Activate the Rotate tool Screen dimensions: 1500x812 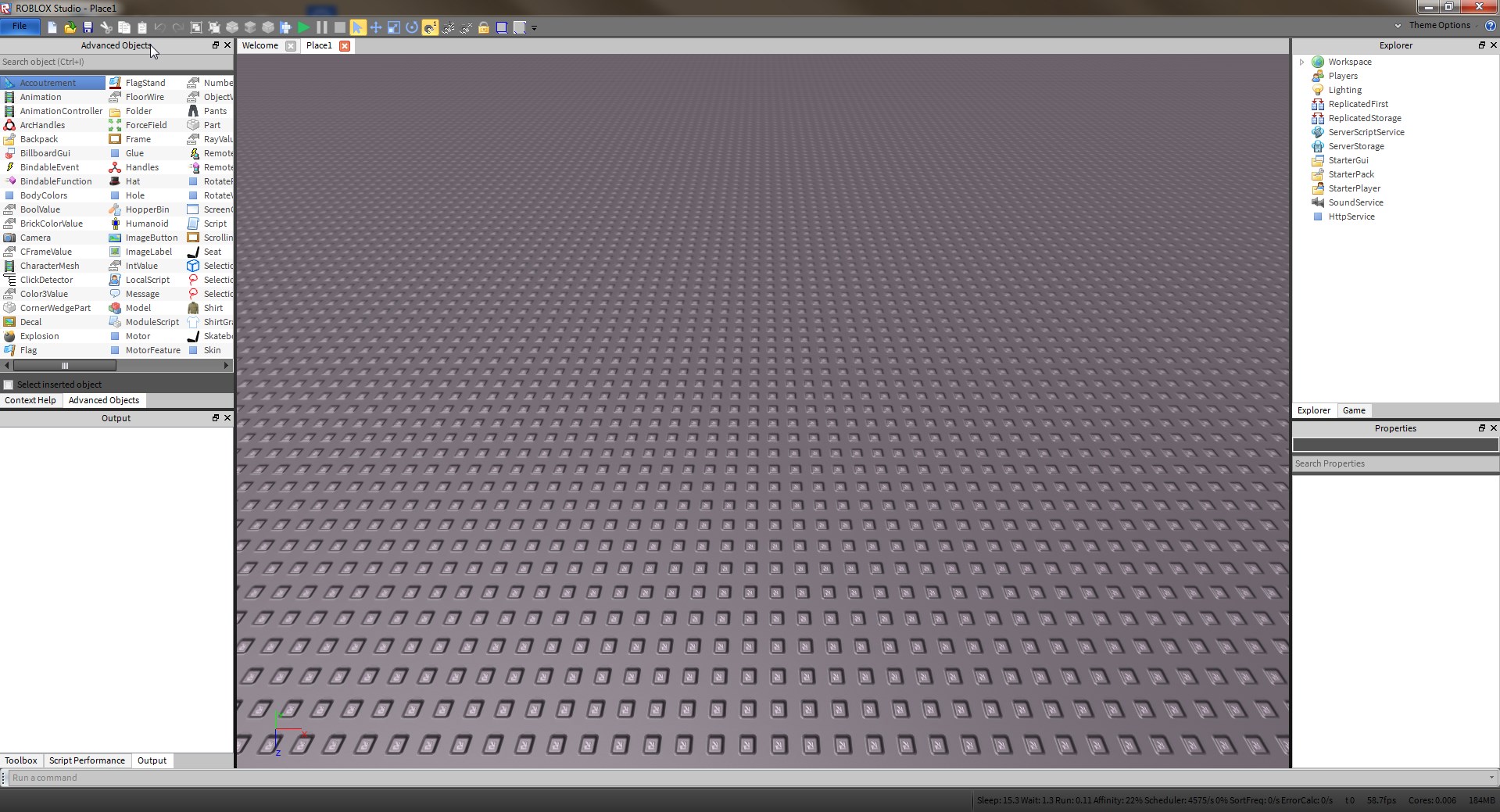click(x=412, y=27)
